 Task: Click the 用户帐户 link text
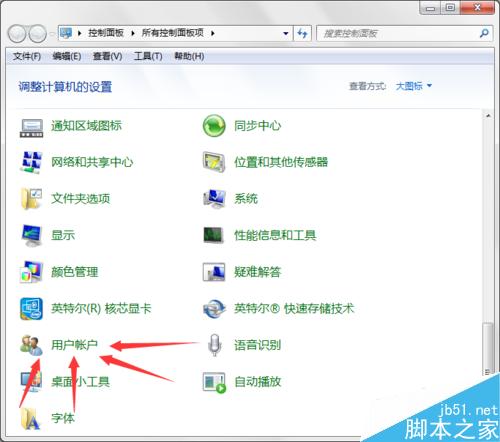point(74,345)
